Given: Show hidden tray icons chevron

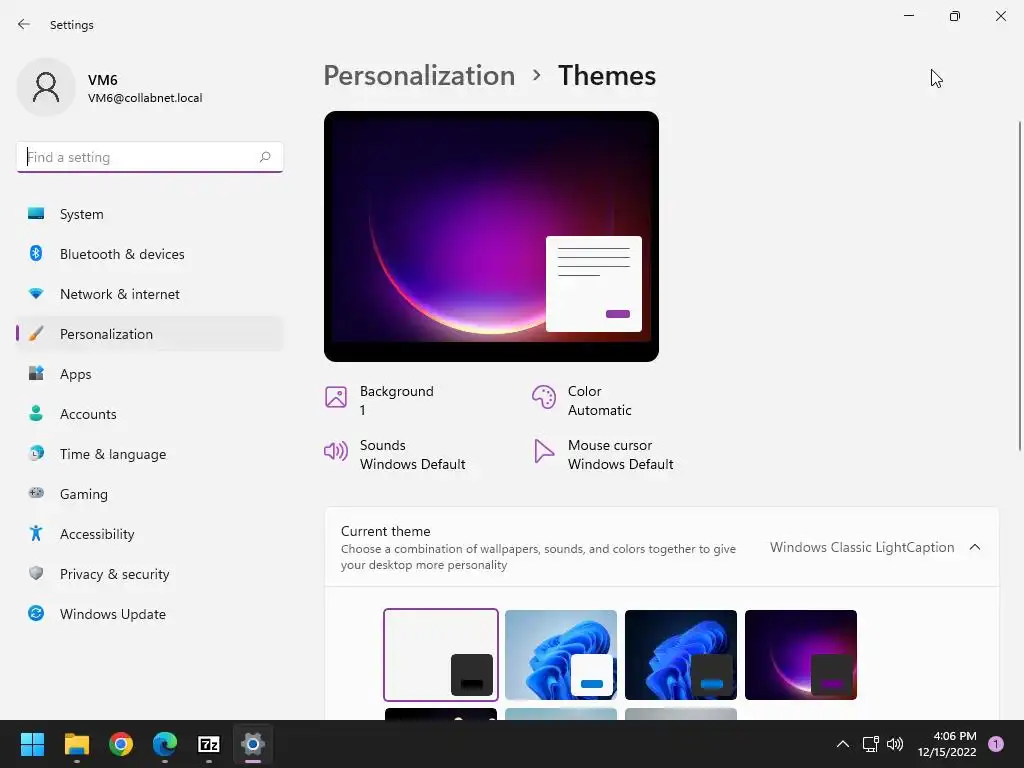Looking at the screenshot, I should coord(842,744).
